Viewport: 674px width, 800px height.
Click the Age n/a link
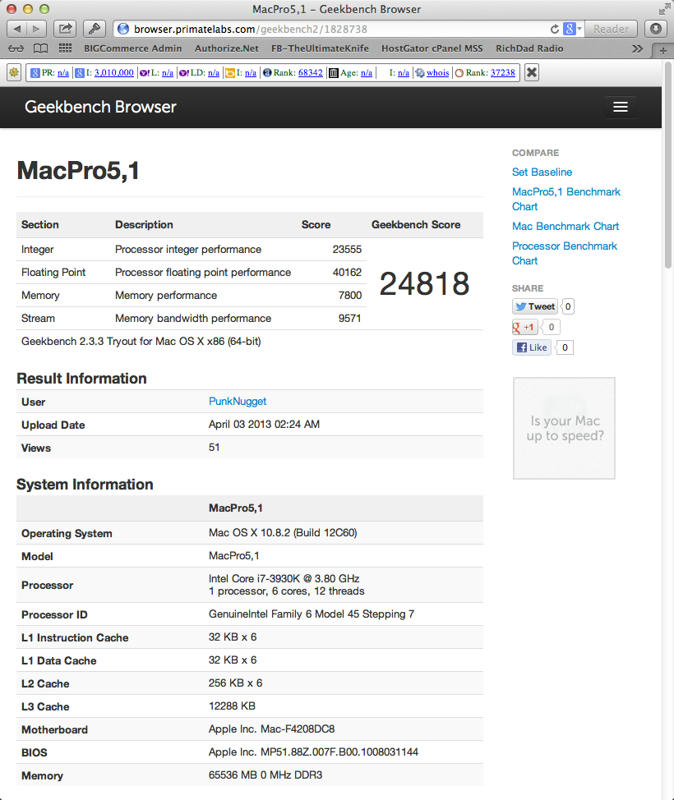pyautogui.click(x=366, y=73)
